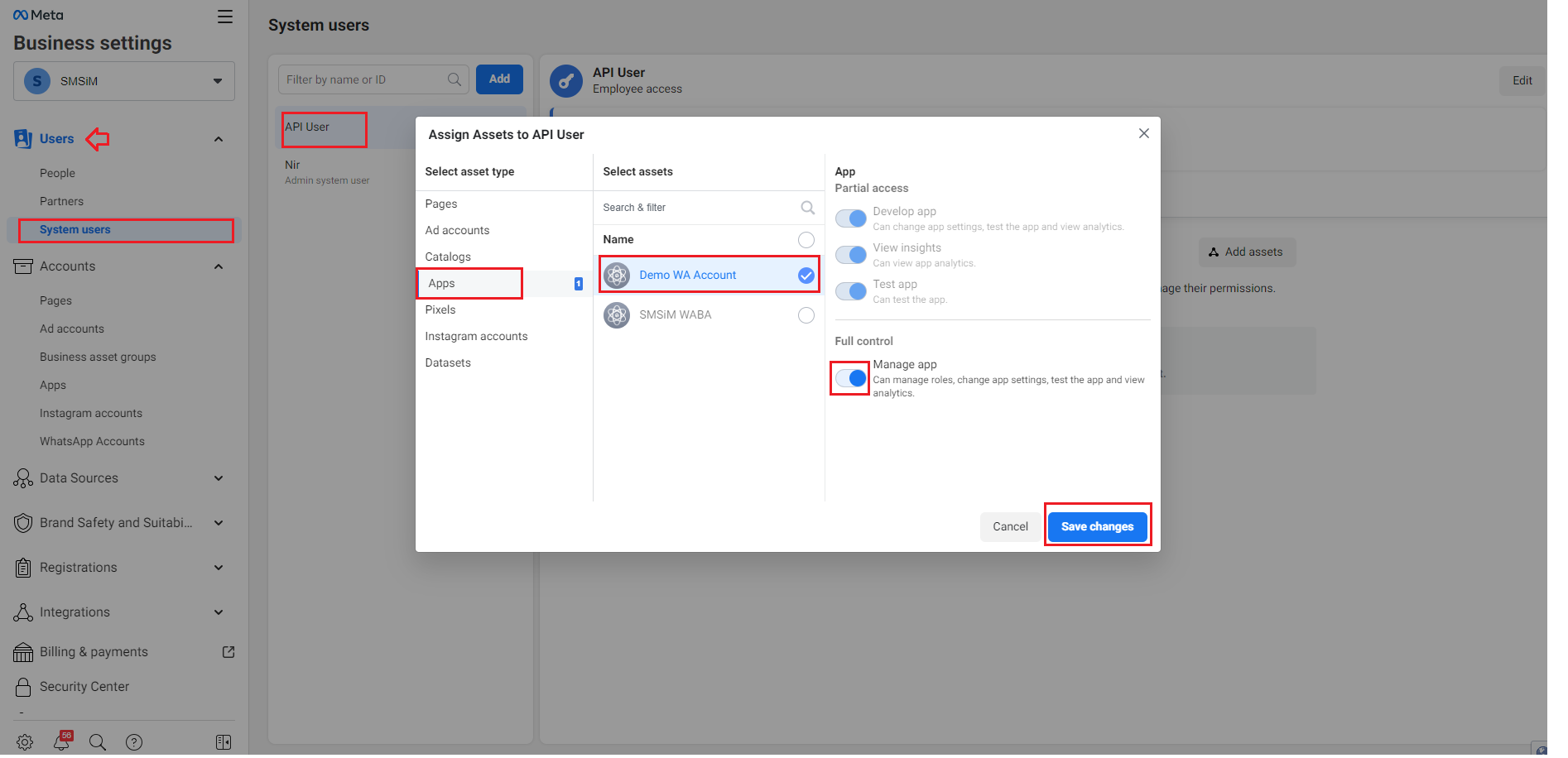
Task: Open WhatsApp Accounts in sidebar
Action: coord(92,441)
